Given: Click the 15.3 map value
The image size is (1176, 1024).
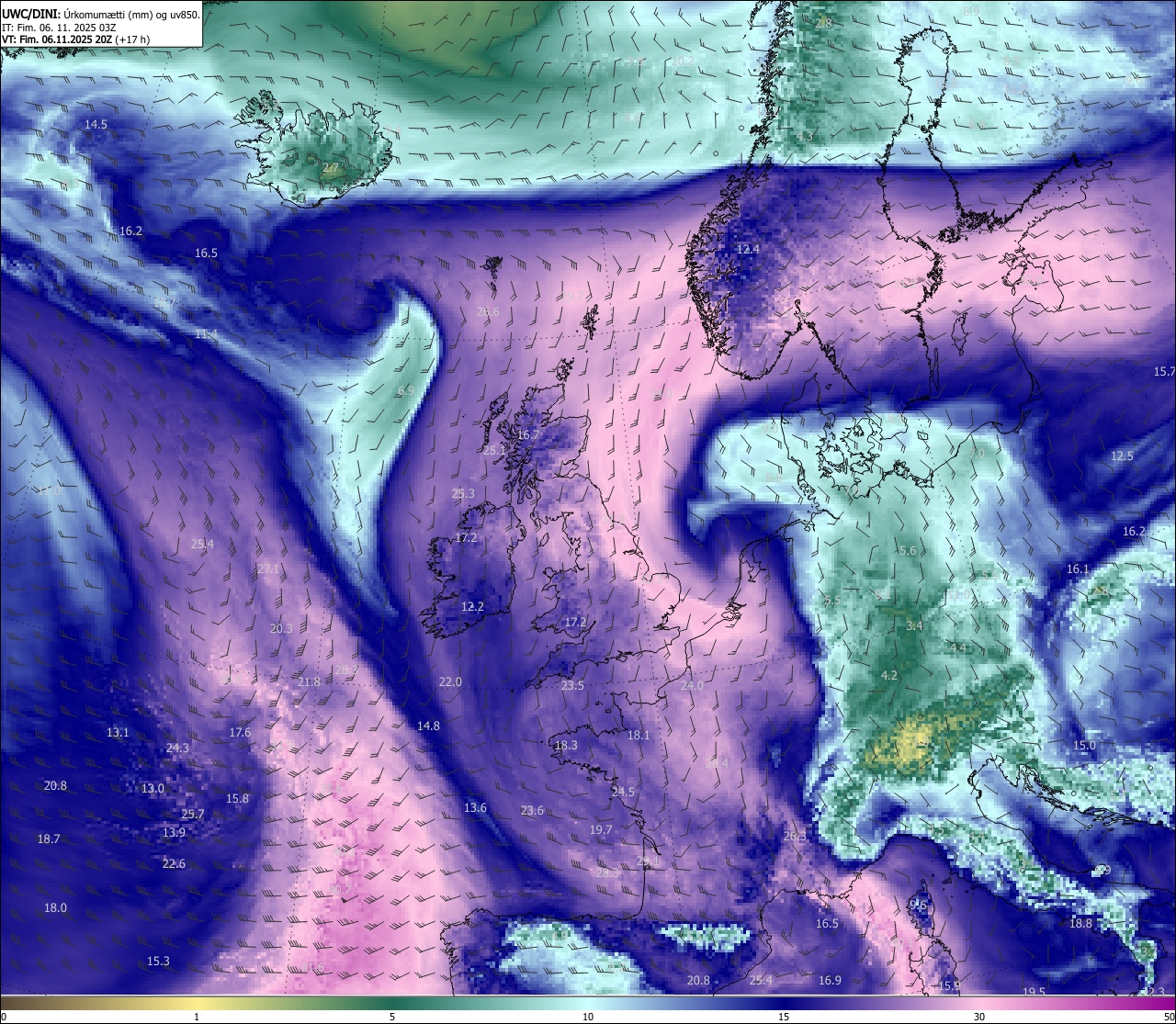Looking at the screenshot, I should click(x=158, y=962).
